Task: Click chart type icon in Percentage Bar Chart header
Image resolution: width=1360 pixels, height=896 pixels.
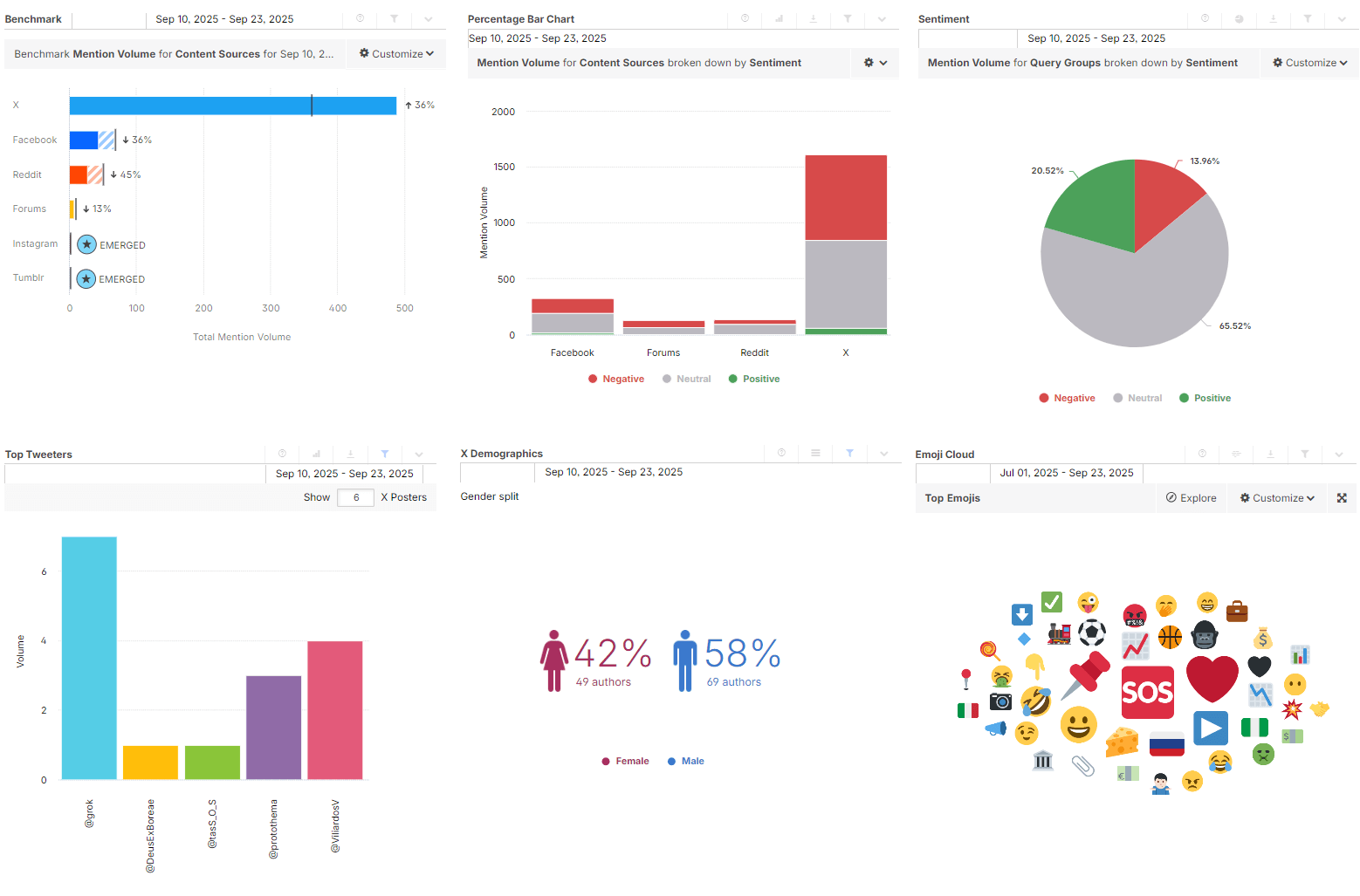Action: [x=779, y=18]
